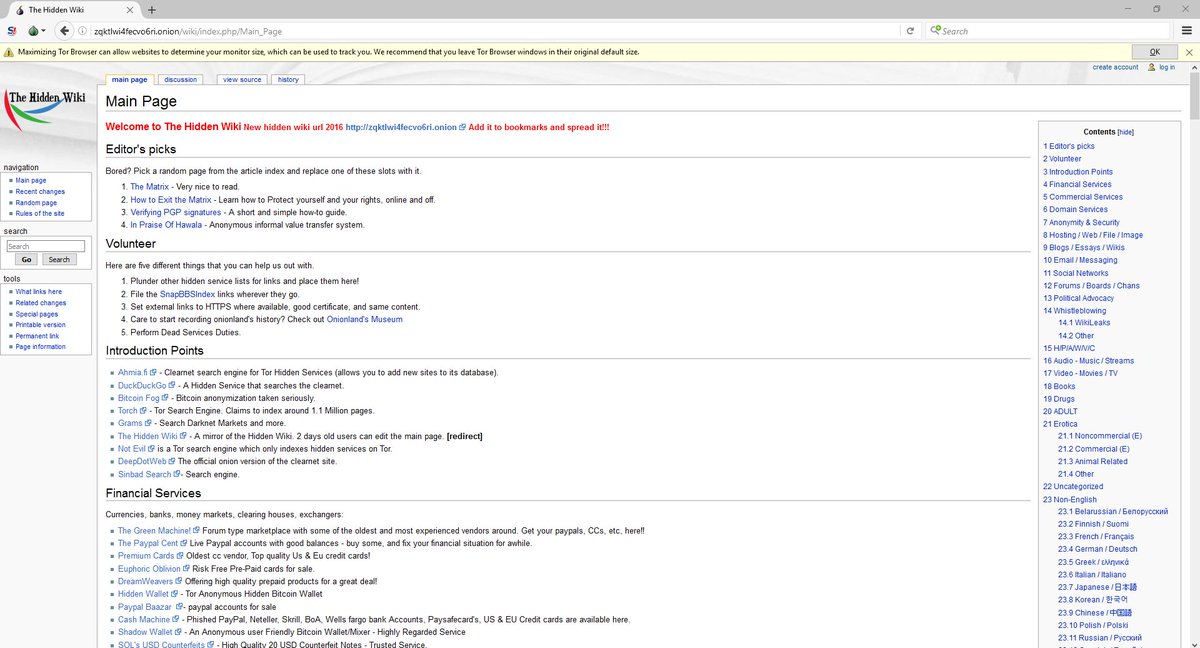
Task: Hide the Contents box via hide link
Action: point(1125,132)
